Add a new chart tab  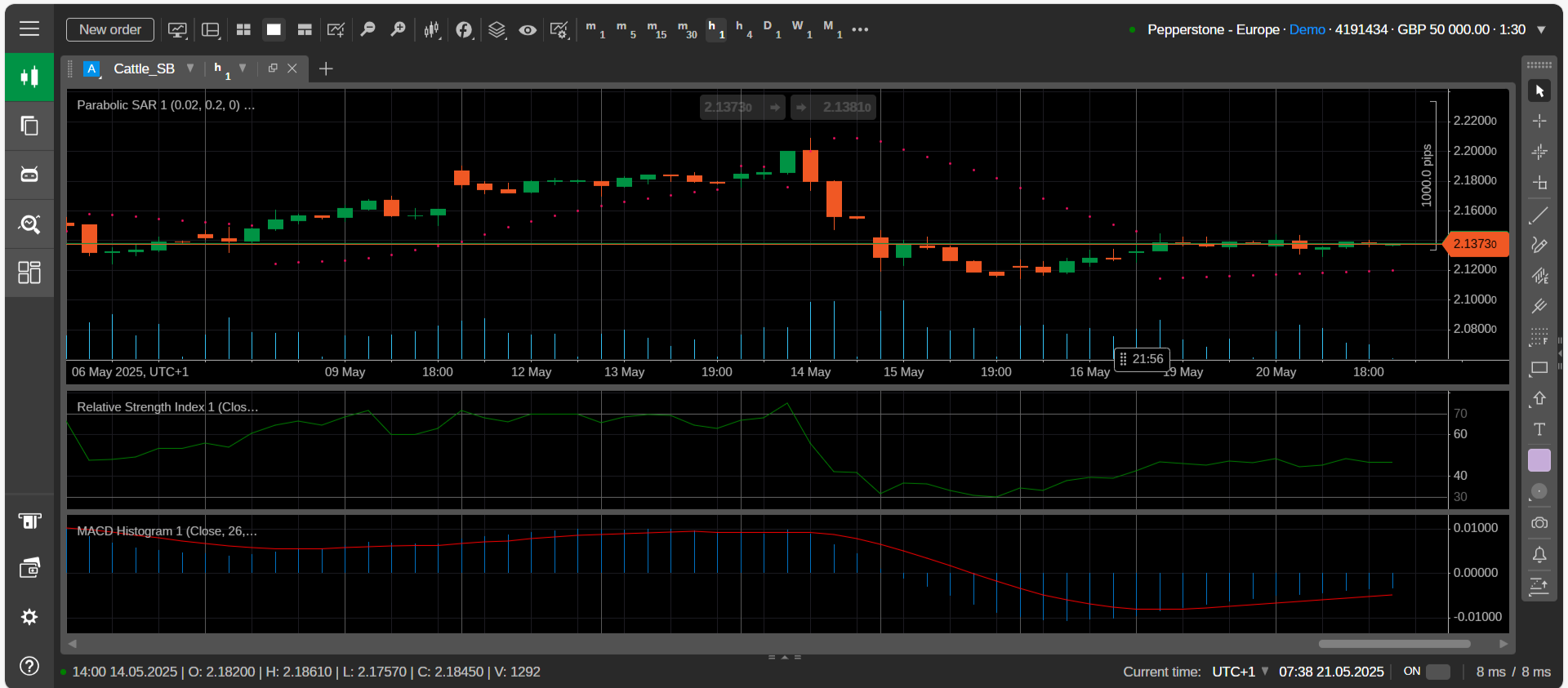pos(326,69)
